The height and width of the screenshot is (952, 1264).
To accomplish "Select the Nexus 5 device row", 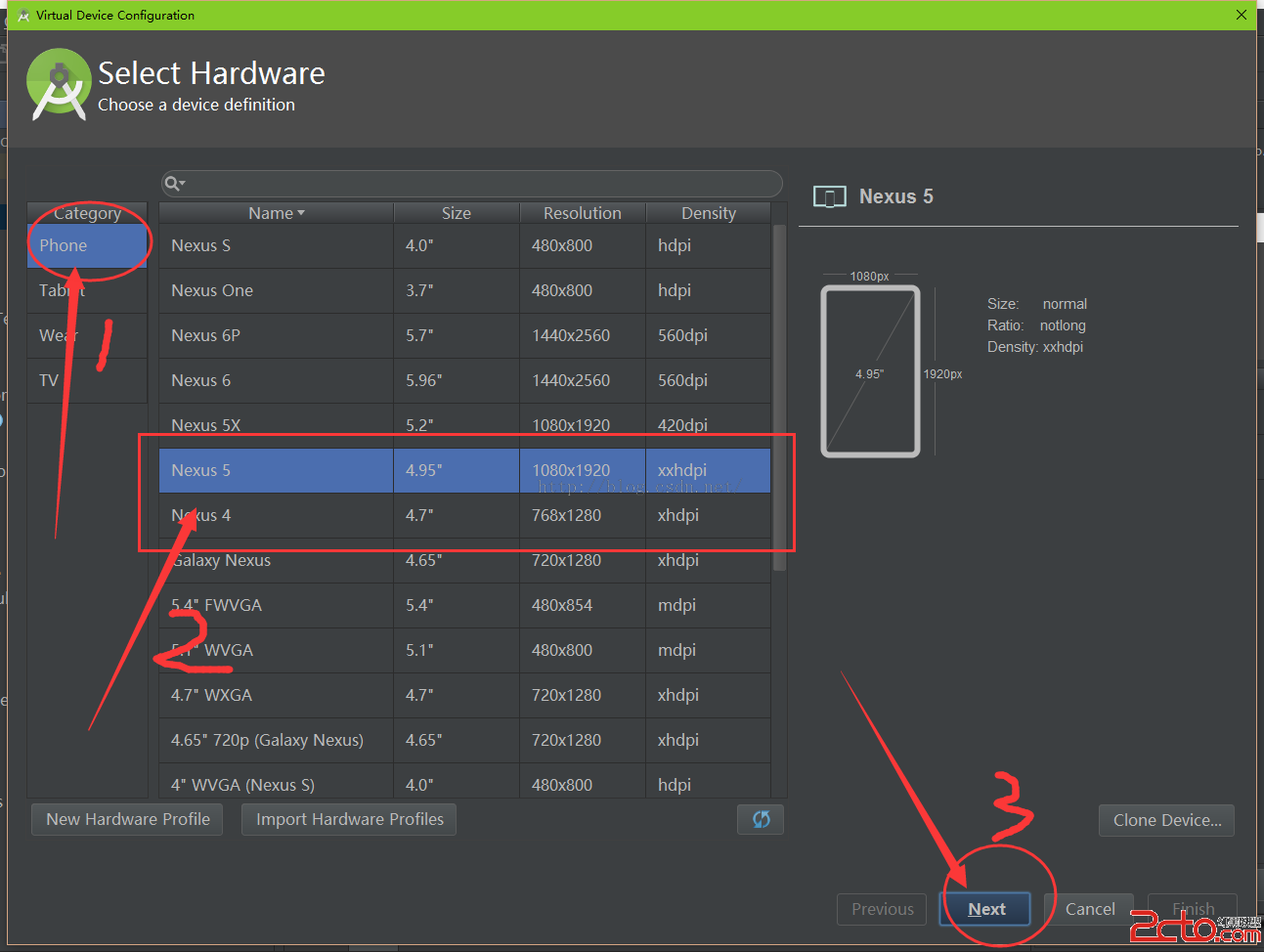I will (x=465, y=470).
